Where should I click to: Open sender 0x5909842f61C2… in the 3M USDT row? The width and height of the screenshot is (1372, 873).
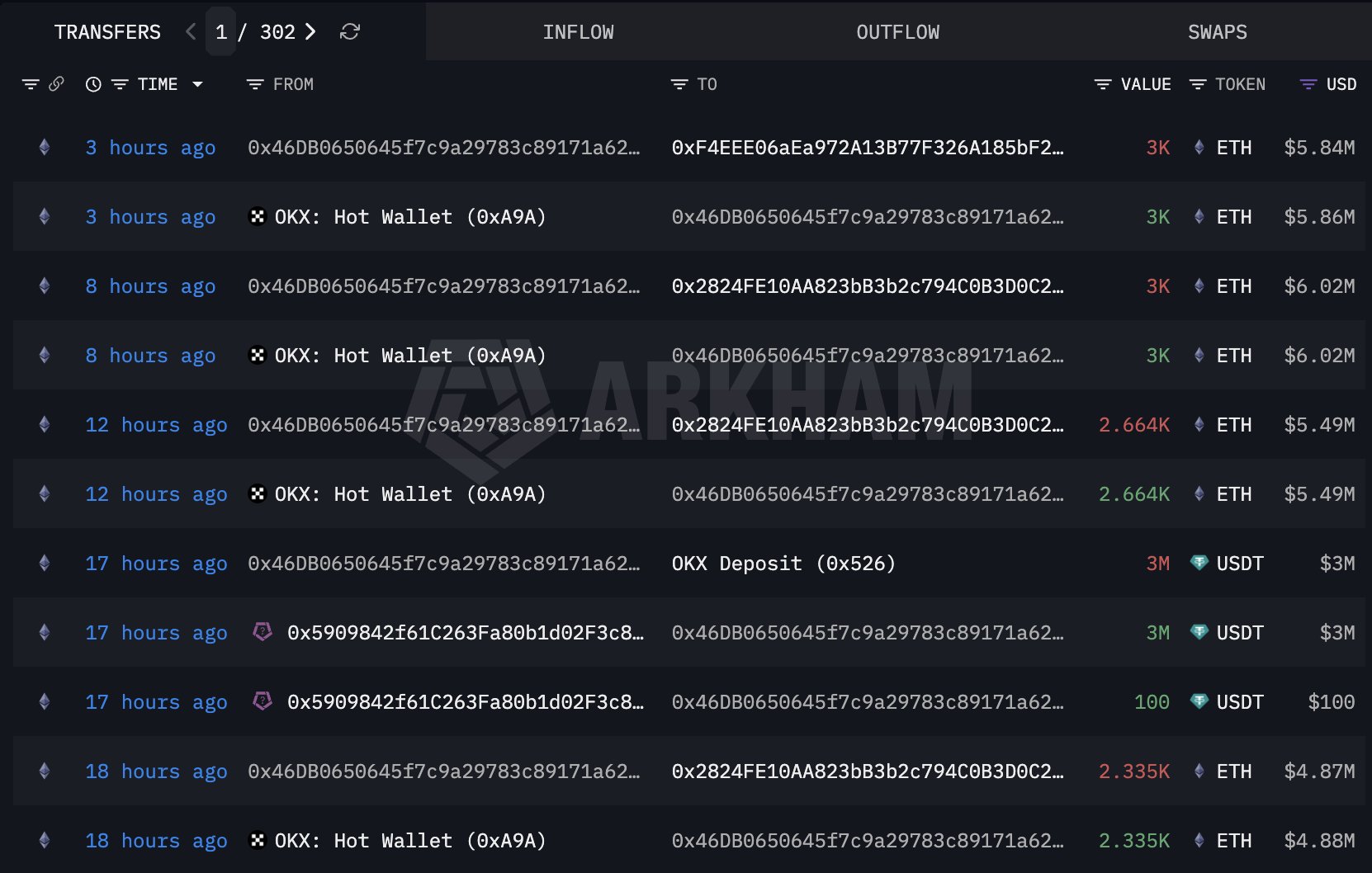(x=466, y=633)
